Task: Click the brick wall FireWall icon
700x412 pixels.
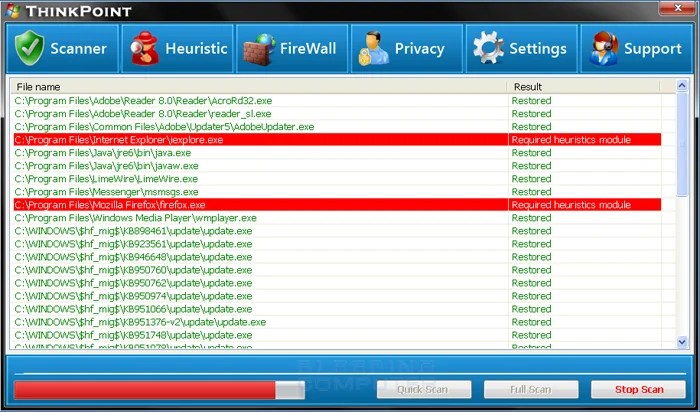Action: (259, 50)
